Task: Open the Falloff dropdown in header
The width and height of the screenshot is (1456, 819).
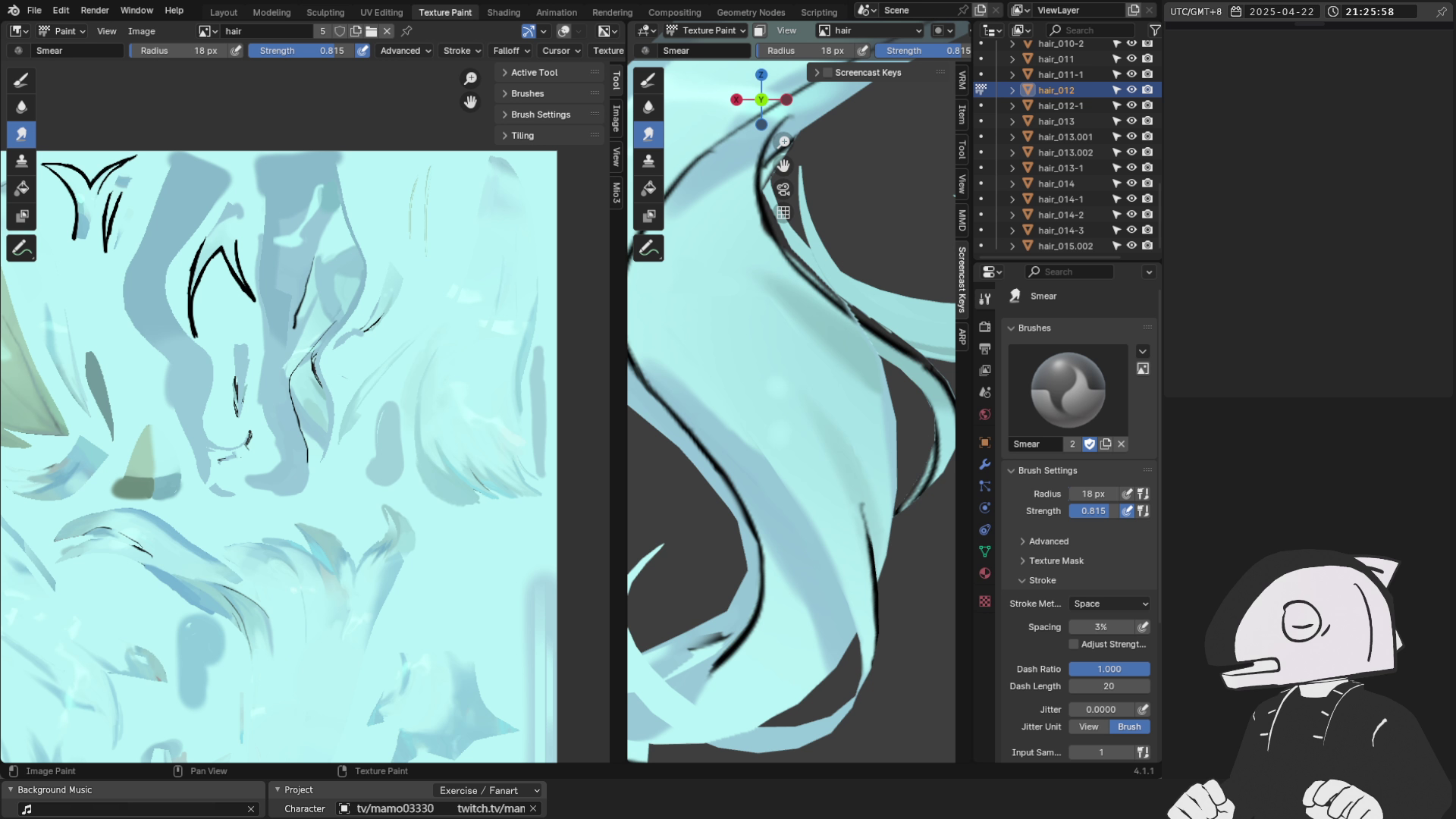Action: [x=512, y=51]
